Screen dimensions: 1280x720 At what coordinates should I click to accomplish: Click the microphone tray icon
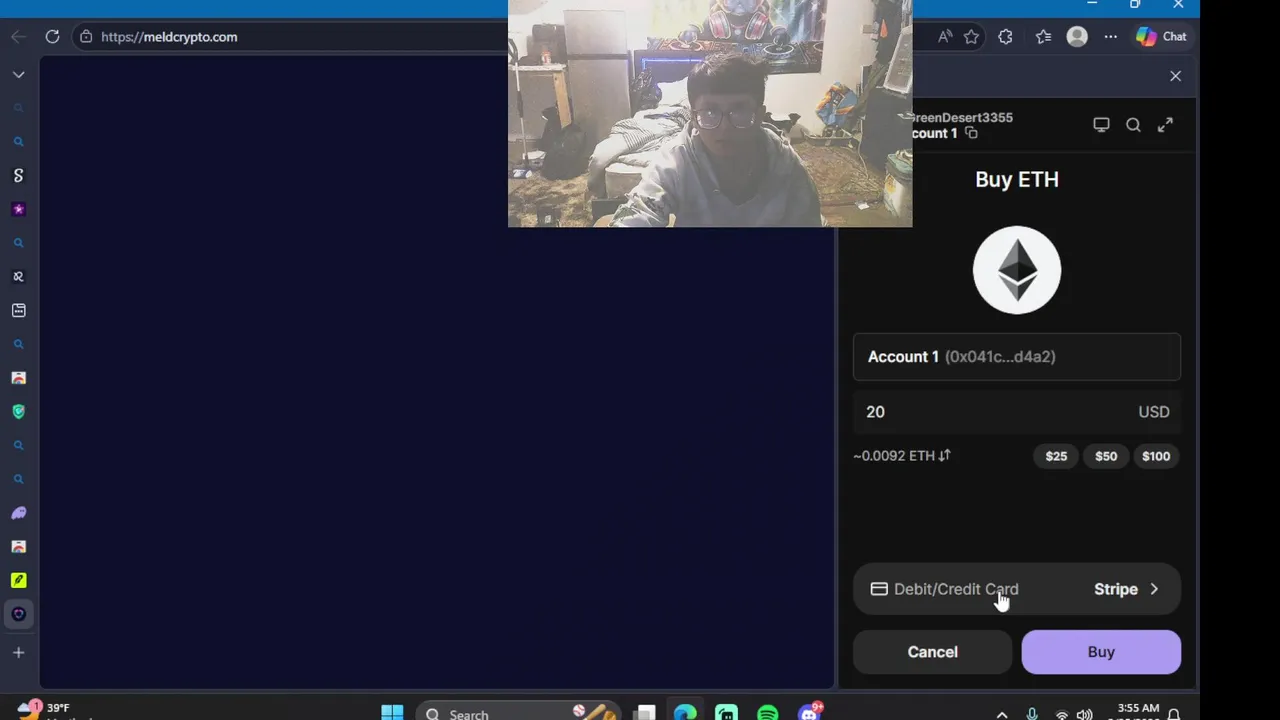[1032, 714]
